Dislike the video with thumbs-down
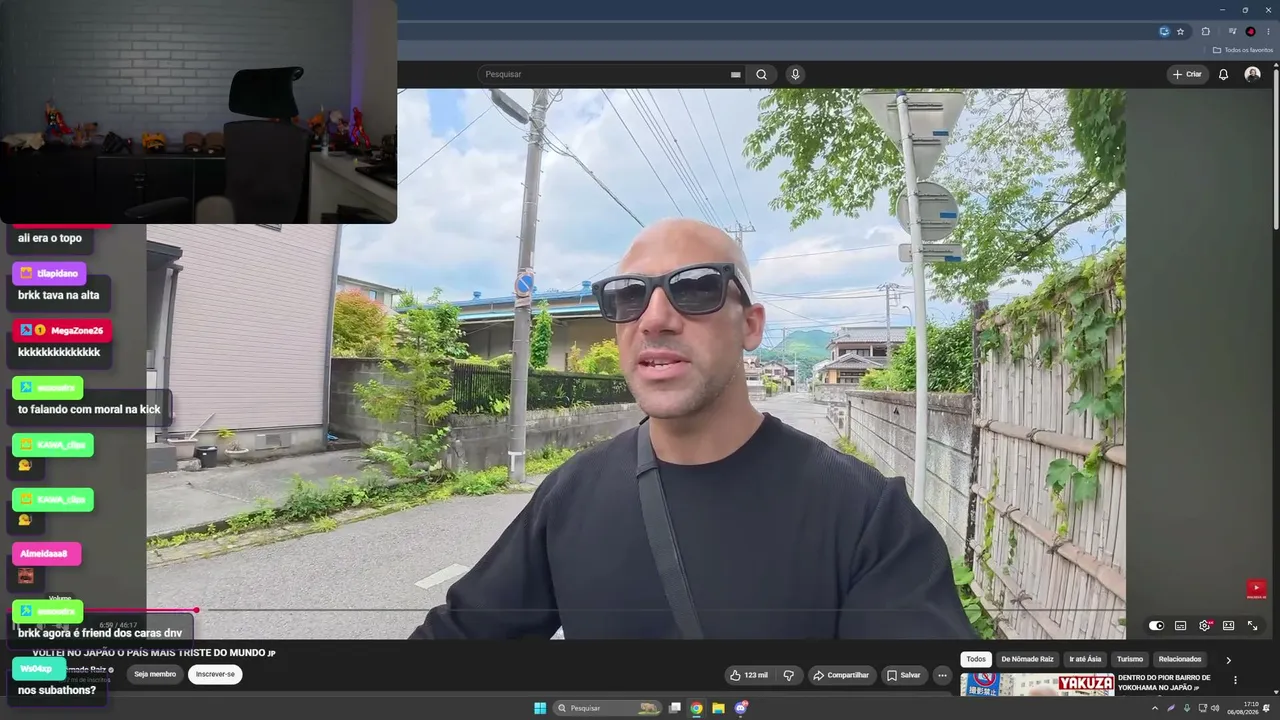The image size is (1280, 720). point(788,675)
